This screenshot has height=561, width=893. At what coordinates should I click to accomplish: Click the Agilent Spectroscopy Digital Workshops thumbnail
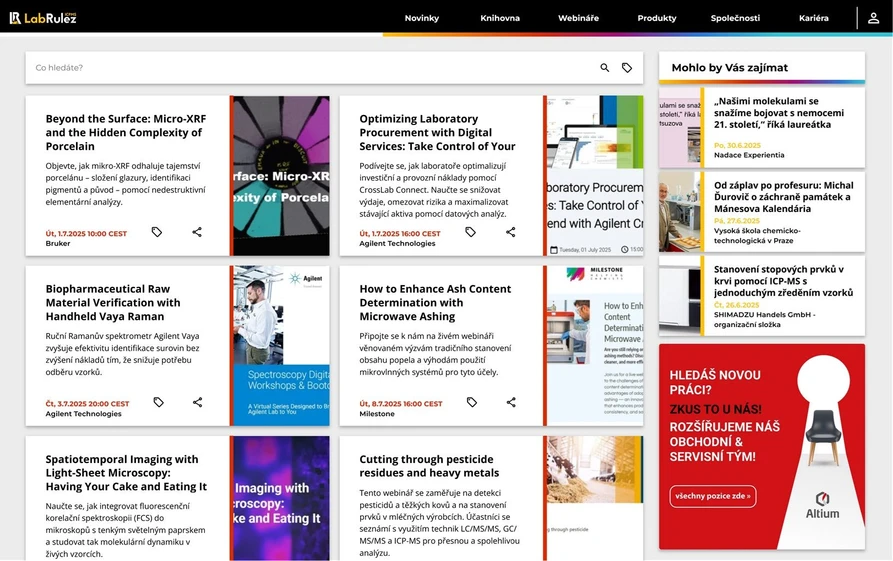[281, 346]
